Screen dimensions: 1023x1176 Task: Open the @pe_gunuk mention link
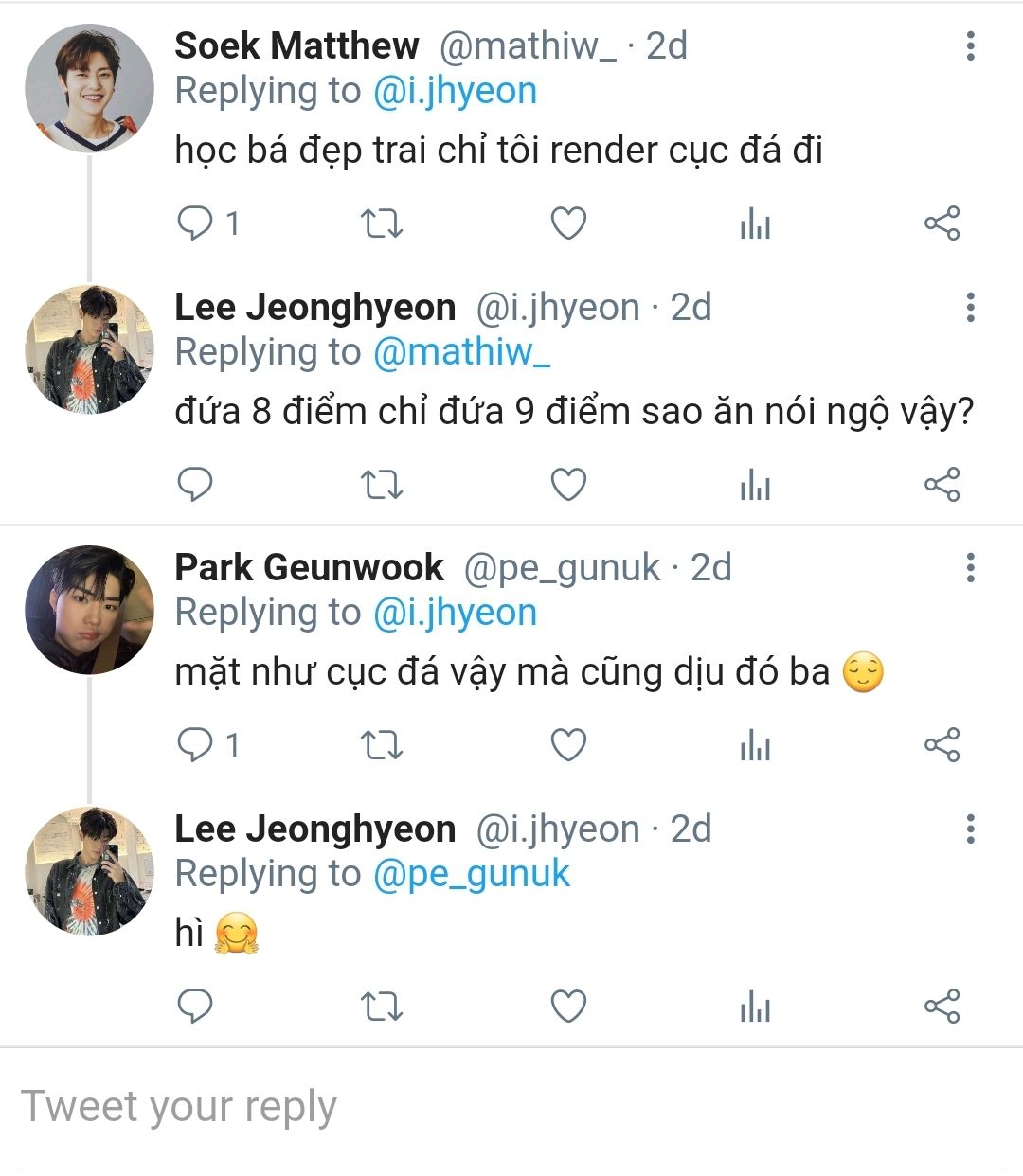[x=472, y=874]
